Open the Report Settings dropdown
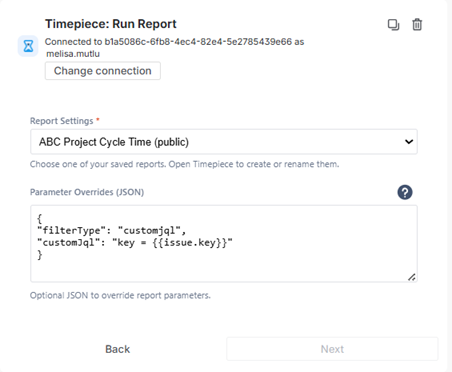The height and width of the screenshot is (372, 452). click(x=224, y=142)
